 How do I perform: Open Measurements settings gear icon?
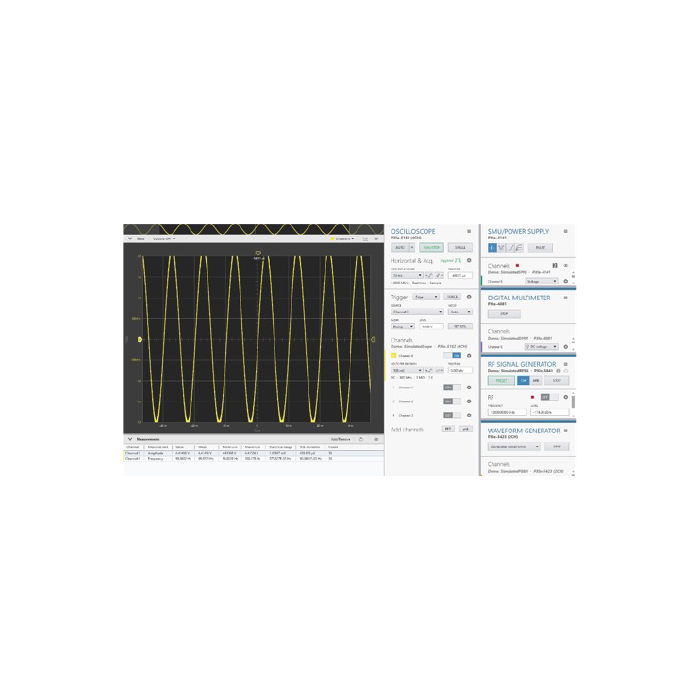pos(376,439)
